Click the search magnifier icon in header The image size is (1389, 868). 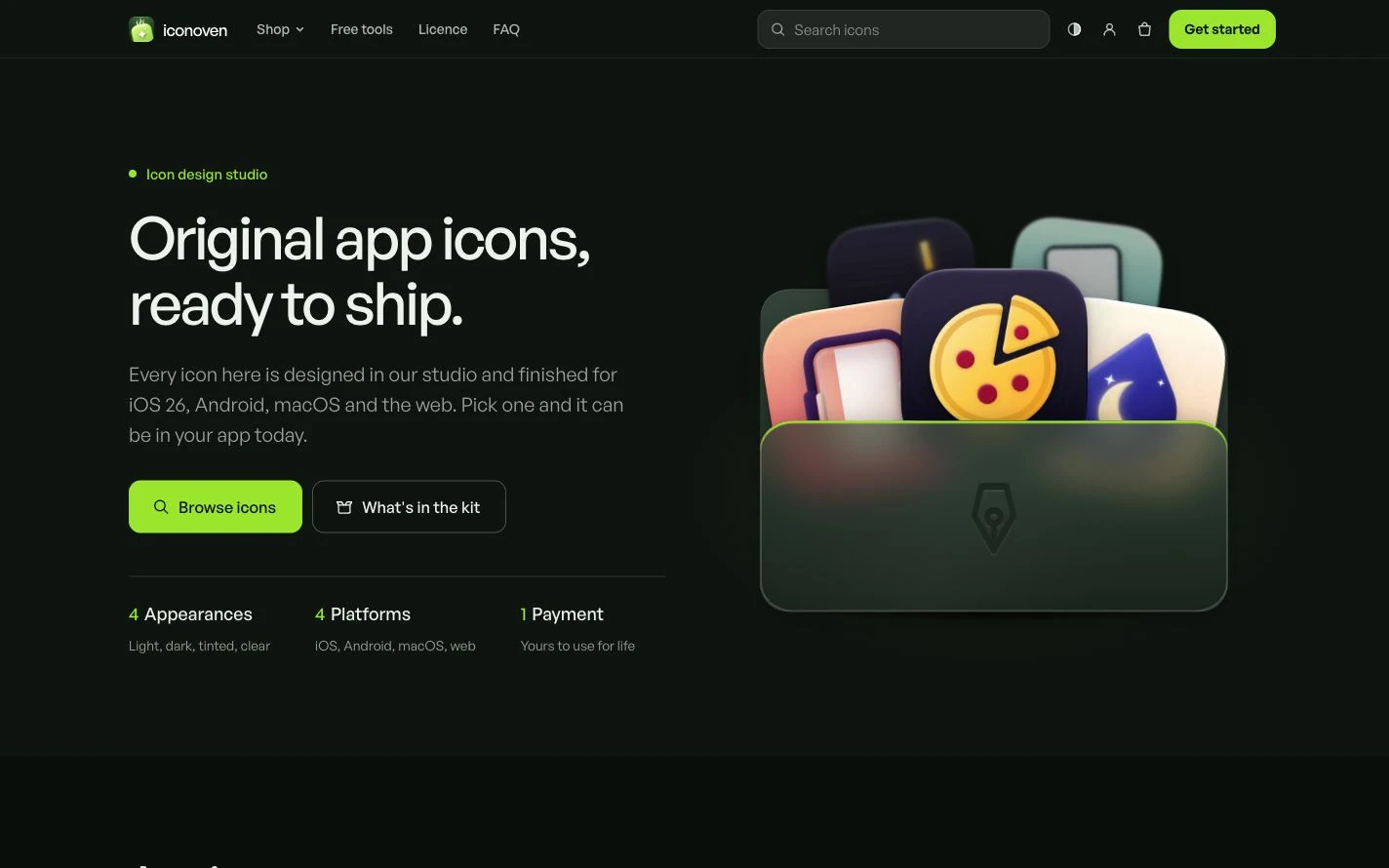point(777,29)
